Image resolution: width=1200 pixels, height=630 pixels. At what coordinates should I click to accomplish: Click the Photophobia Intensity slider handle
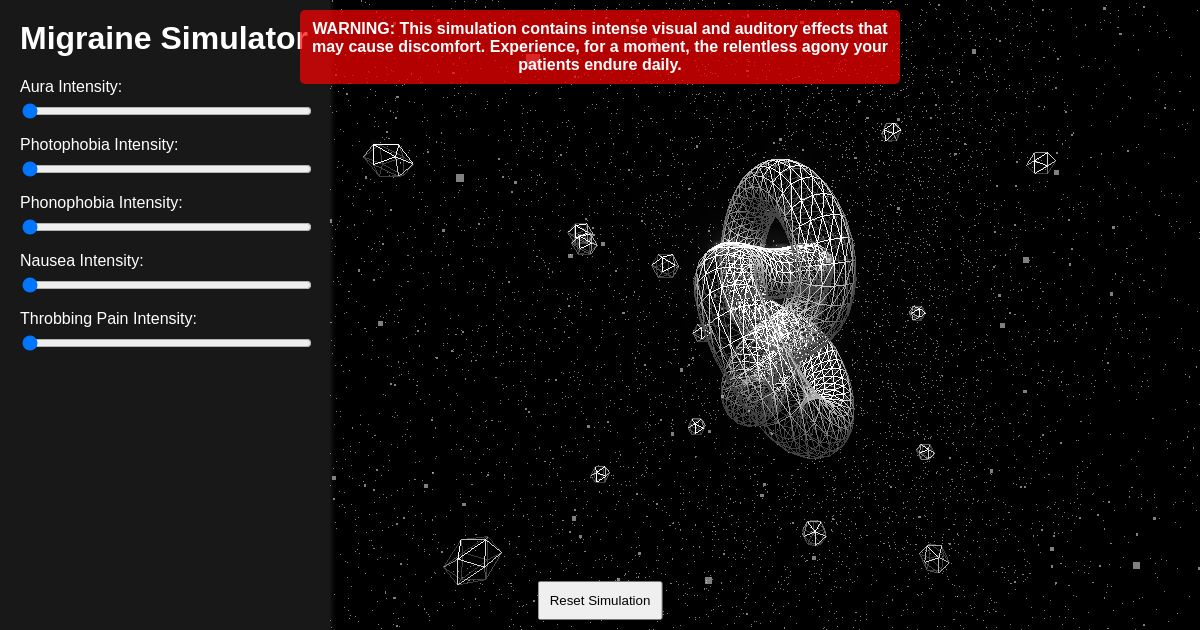(30, 169)
